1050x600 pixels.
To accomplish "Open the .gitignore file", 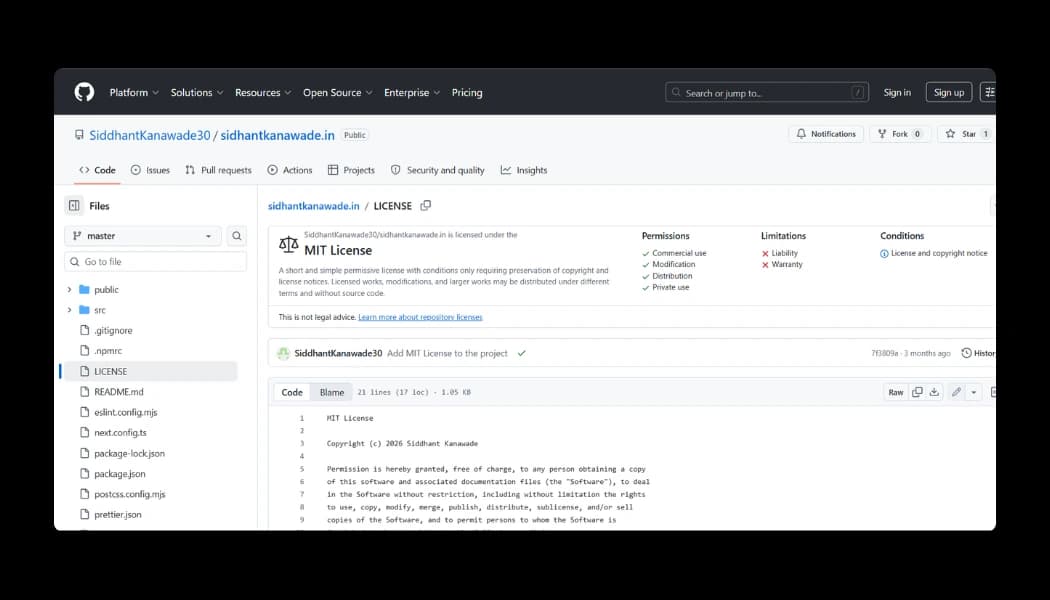I will pyautogui.click(x=112, y=330).
